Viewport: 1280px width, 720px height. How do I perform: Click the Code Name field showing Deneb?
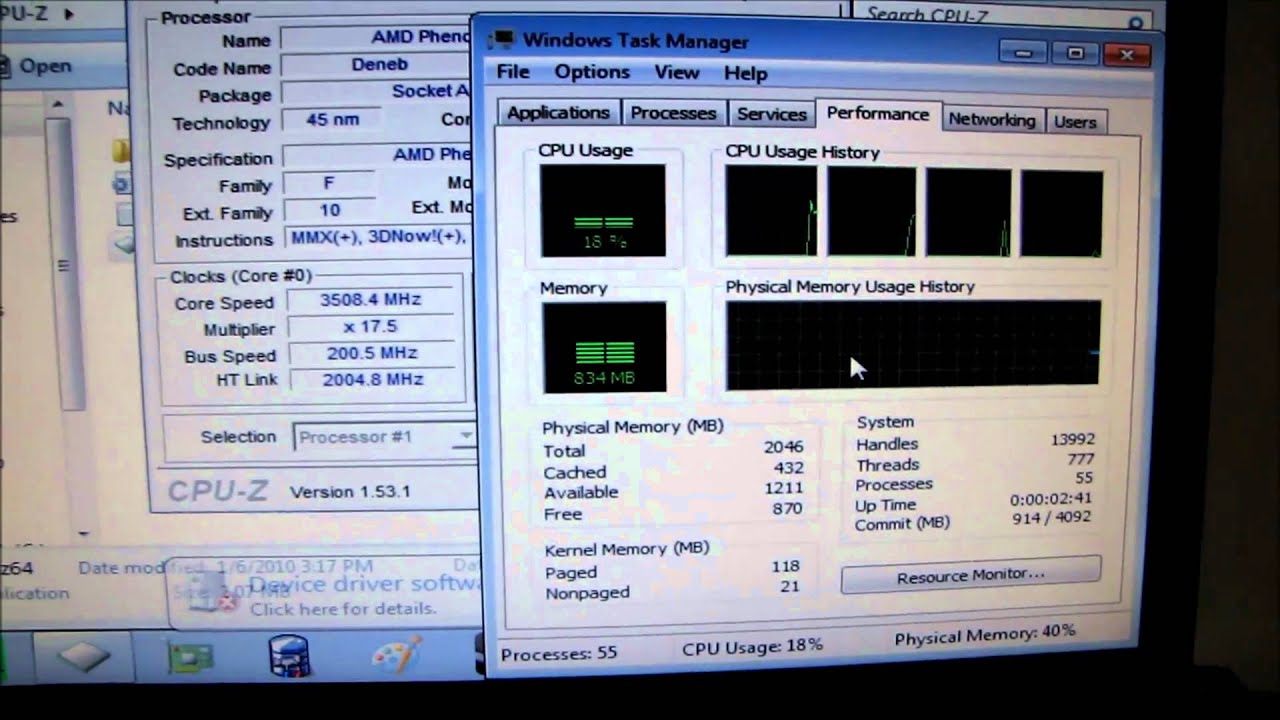[377, 65]
